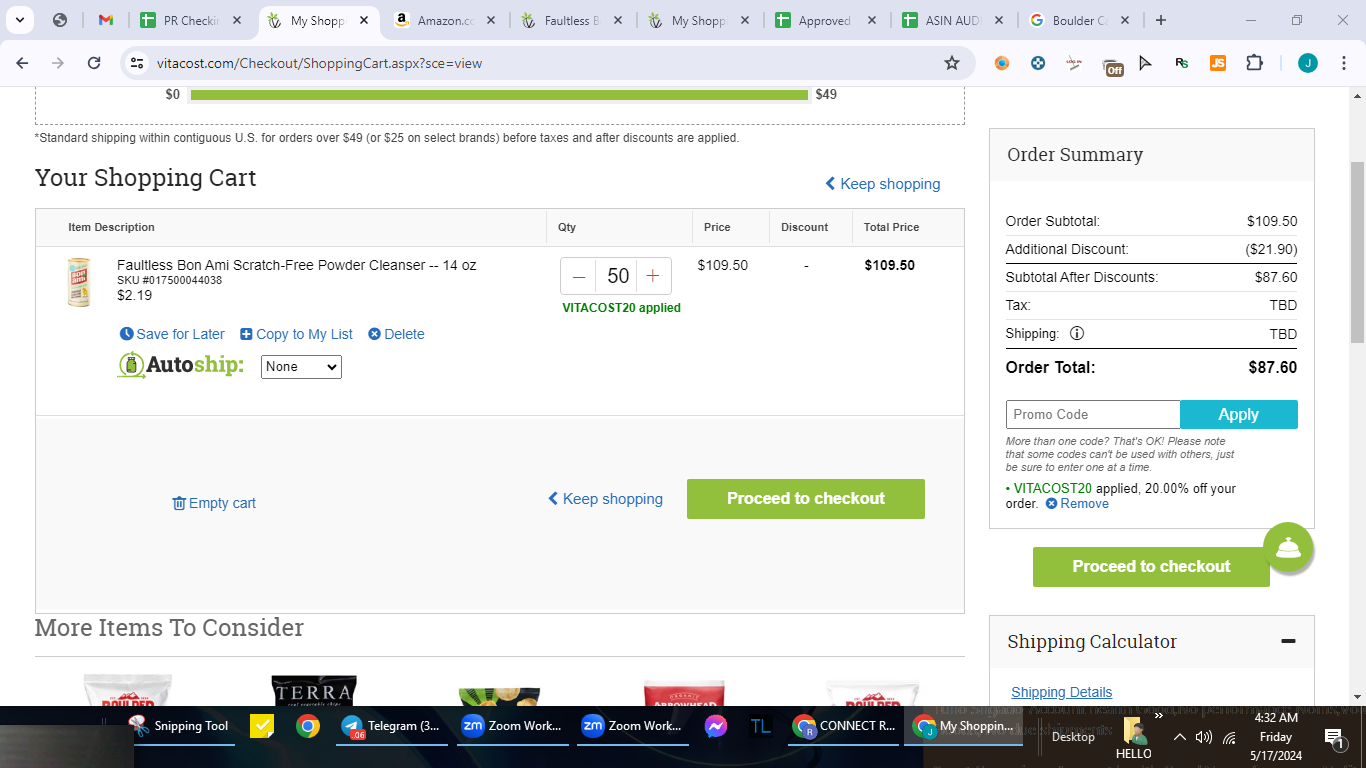The width and height of the screenshot is (1366, 768).
Task: Open a new browser tab
Action: coord(1160,20)
